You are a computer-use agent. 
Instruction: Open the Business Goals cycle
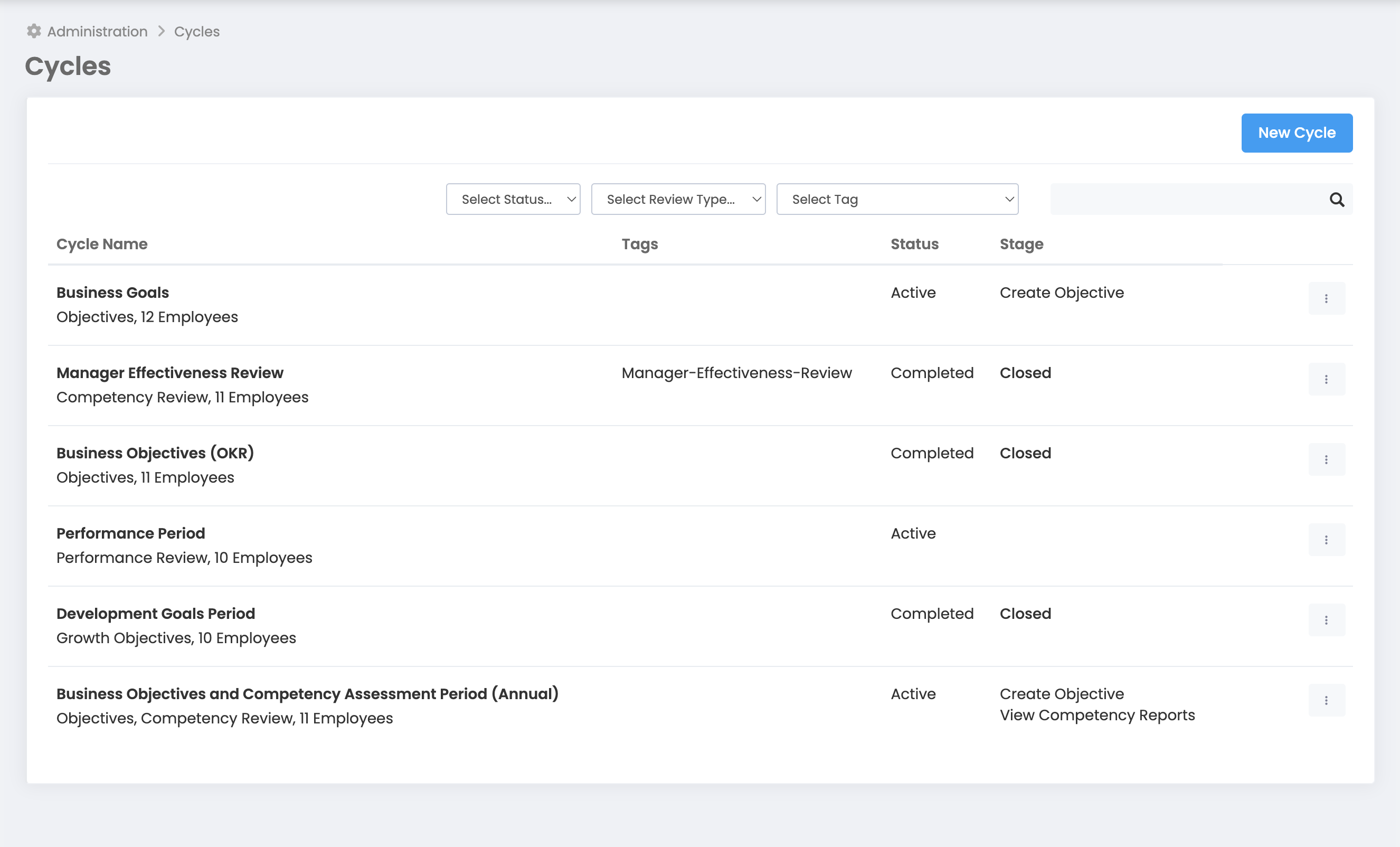[x=112, y=292]
